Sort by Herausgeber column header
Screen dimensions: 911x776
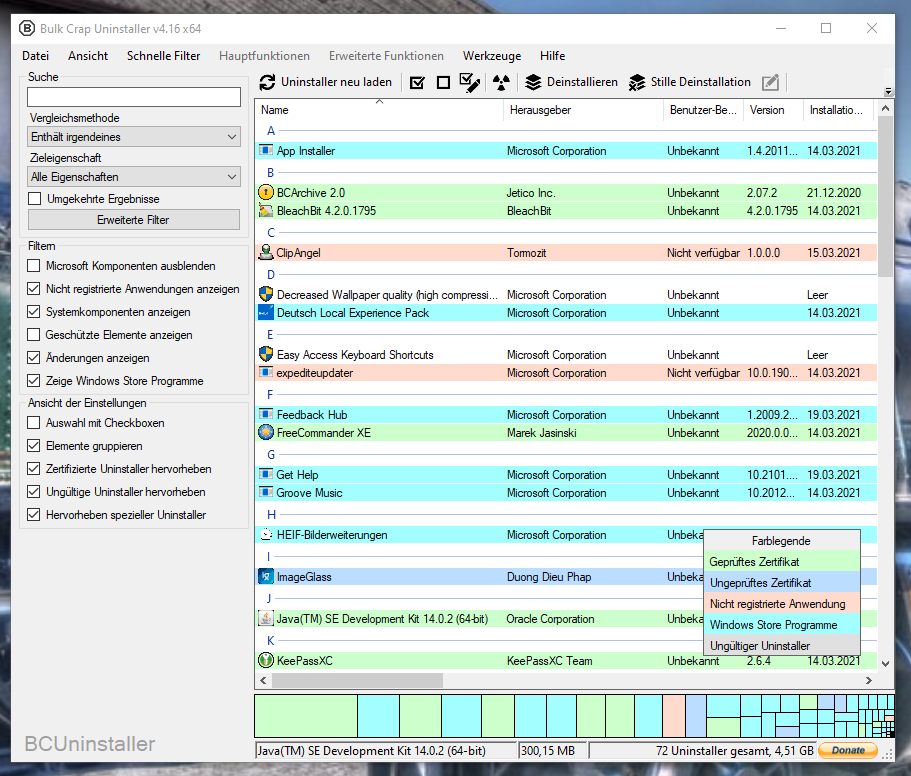click(x=584, y=110)
